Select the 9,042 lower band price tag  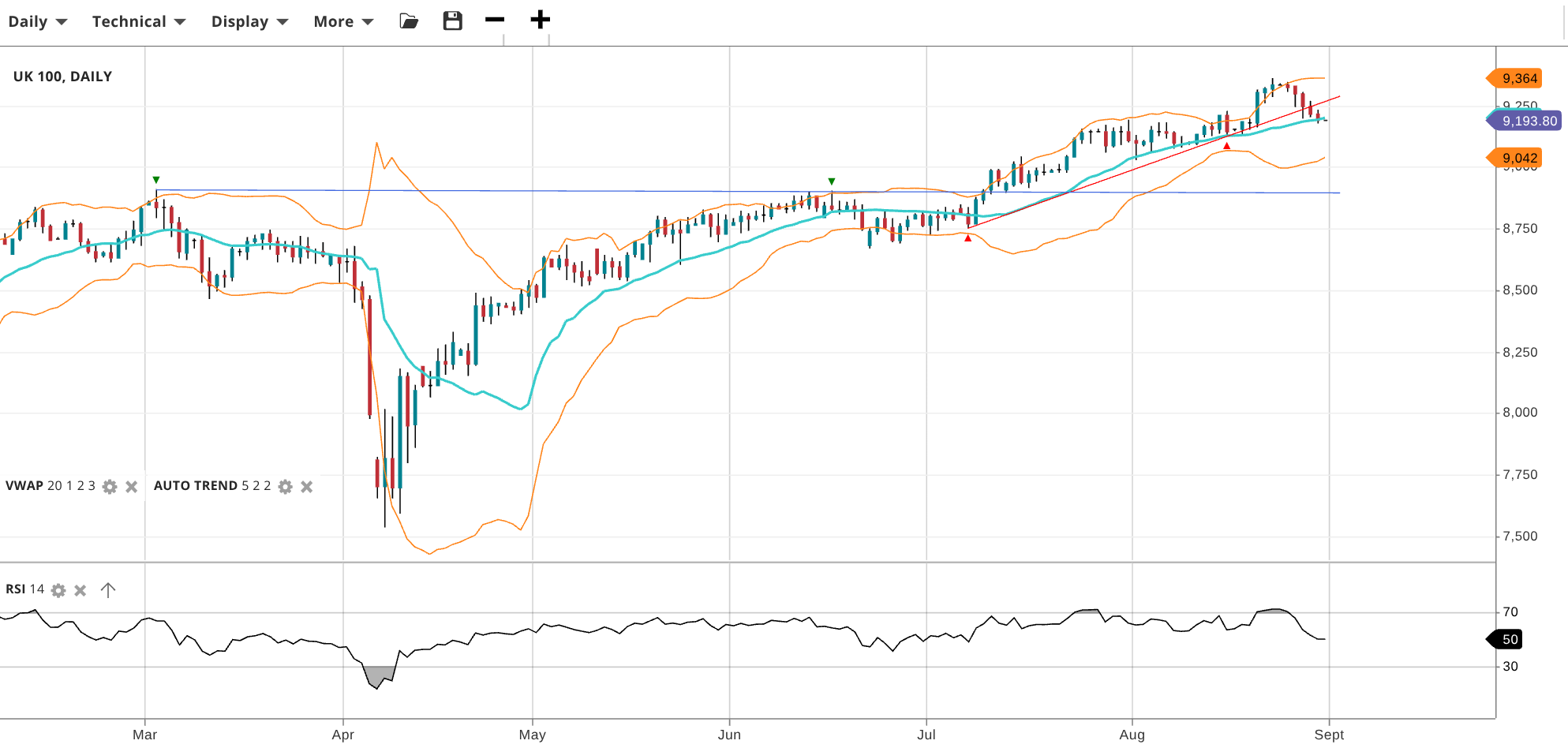point(1518,158)
